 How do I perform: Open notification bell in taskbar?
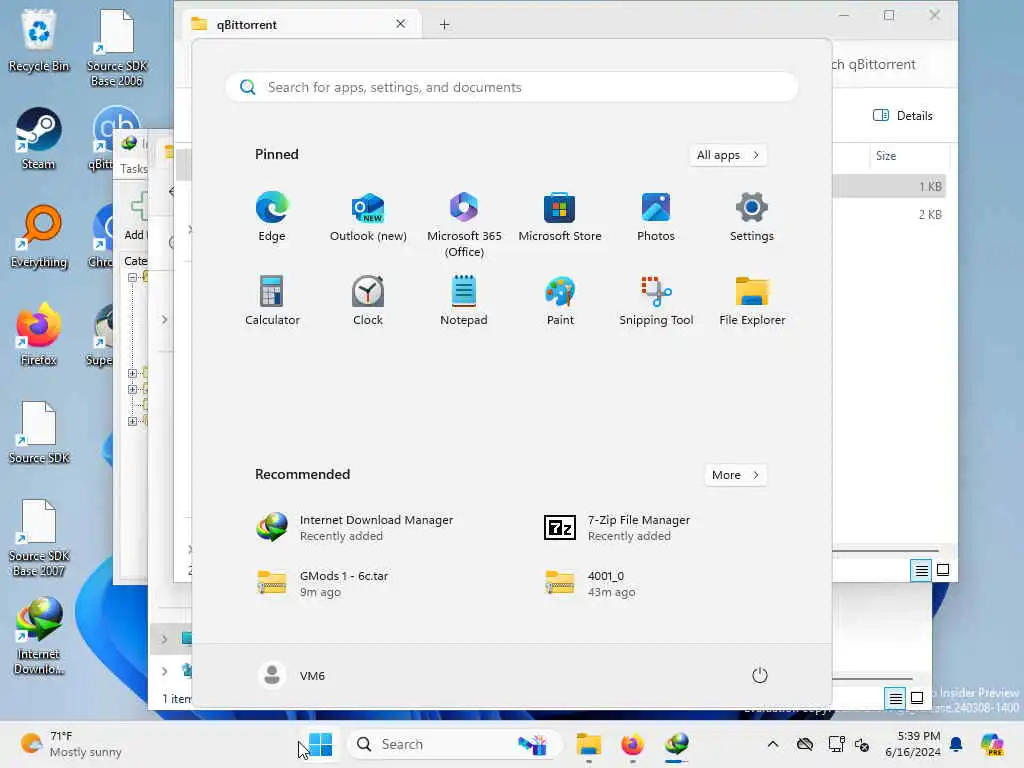pyautogui.click(x=956, y=744)
